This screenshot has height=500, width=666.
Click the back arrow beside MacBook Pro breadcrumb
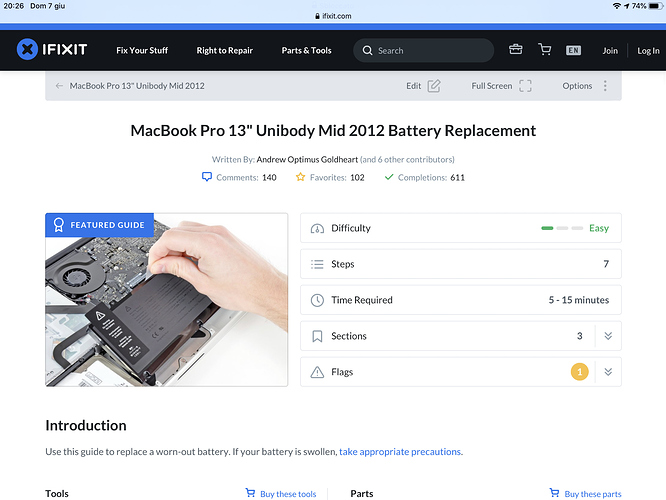[59, 86]
